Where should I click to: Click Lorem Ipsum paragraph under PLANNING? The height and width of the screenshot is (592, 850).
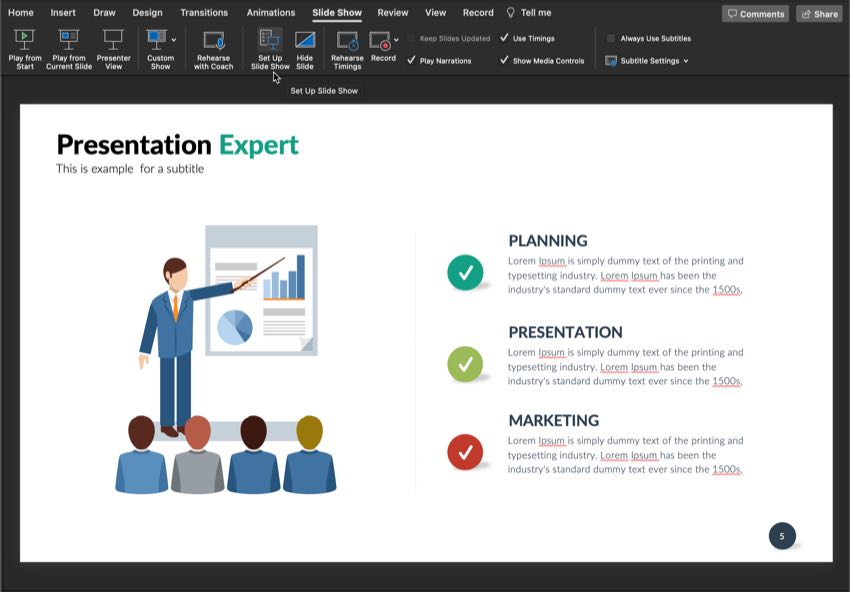[x=626, y=275]
